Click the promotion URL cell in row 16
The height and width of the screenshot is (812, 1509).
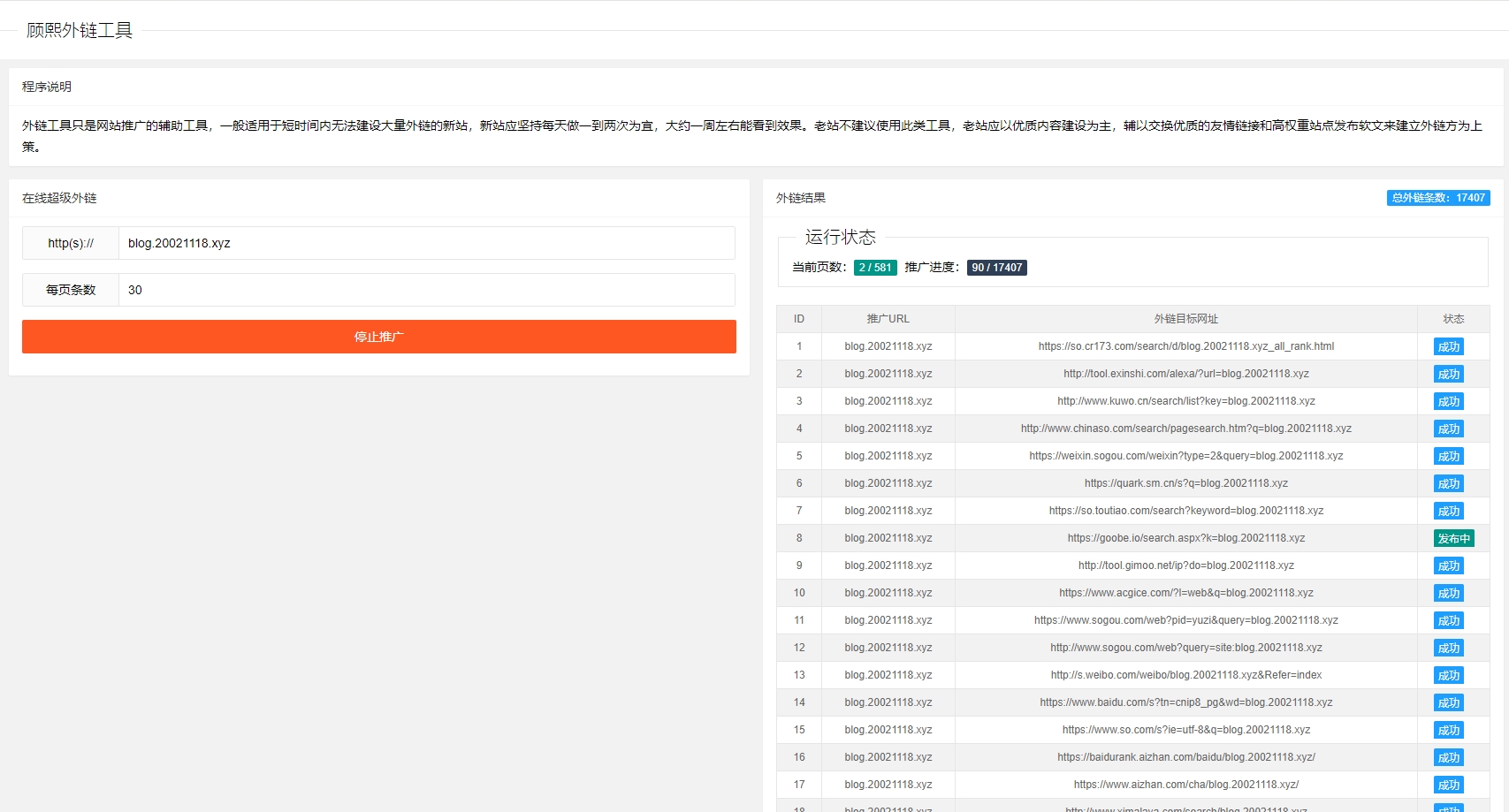(888, 757)
